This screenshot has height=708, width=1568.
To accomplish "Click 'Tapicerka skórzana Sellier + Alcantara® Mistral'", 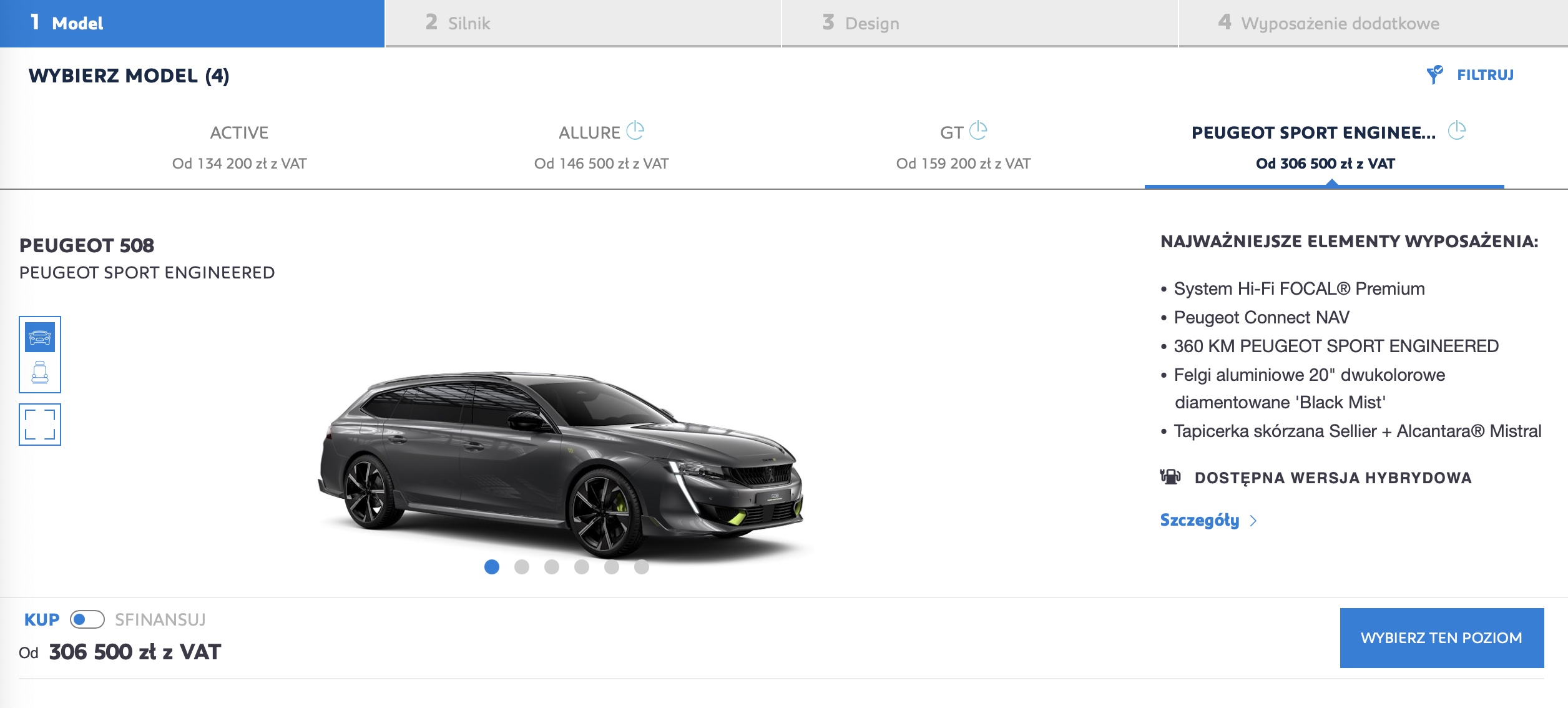I will (1358, 431).
